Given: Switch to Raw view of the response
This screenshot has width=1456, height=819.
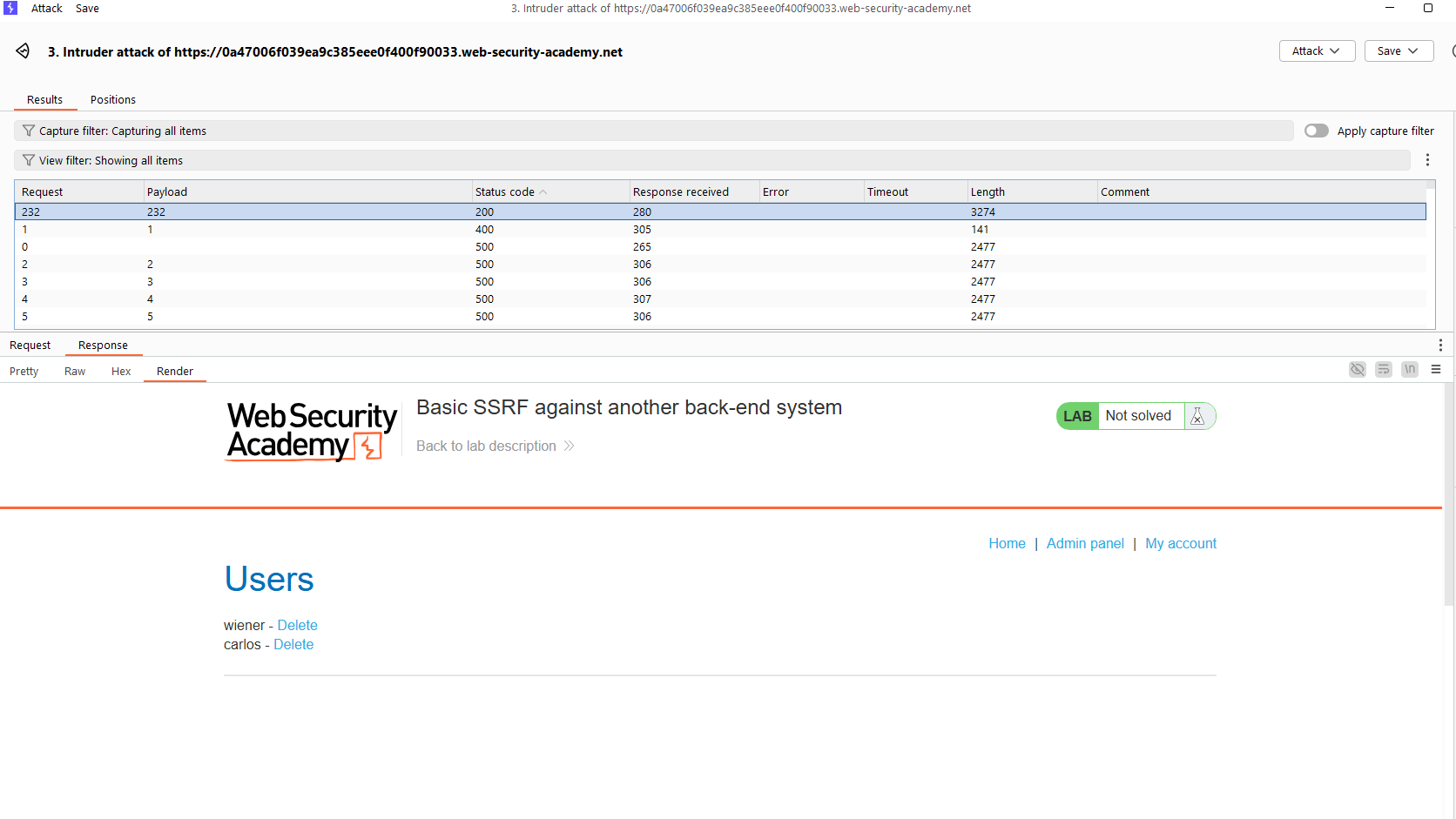Looking at the screenshot, I should point(75,372).
